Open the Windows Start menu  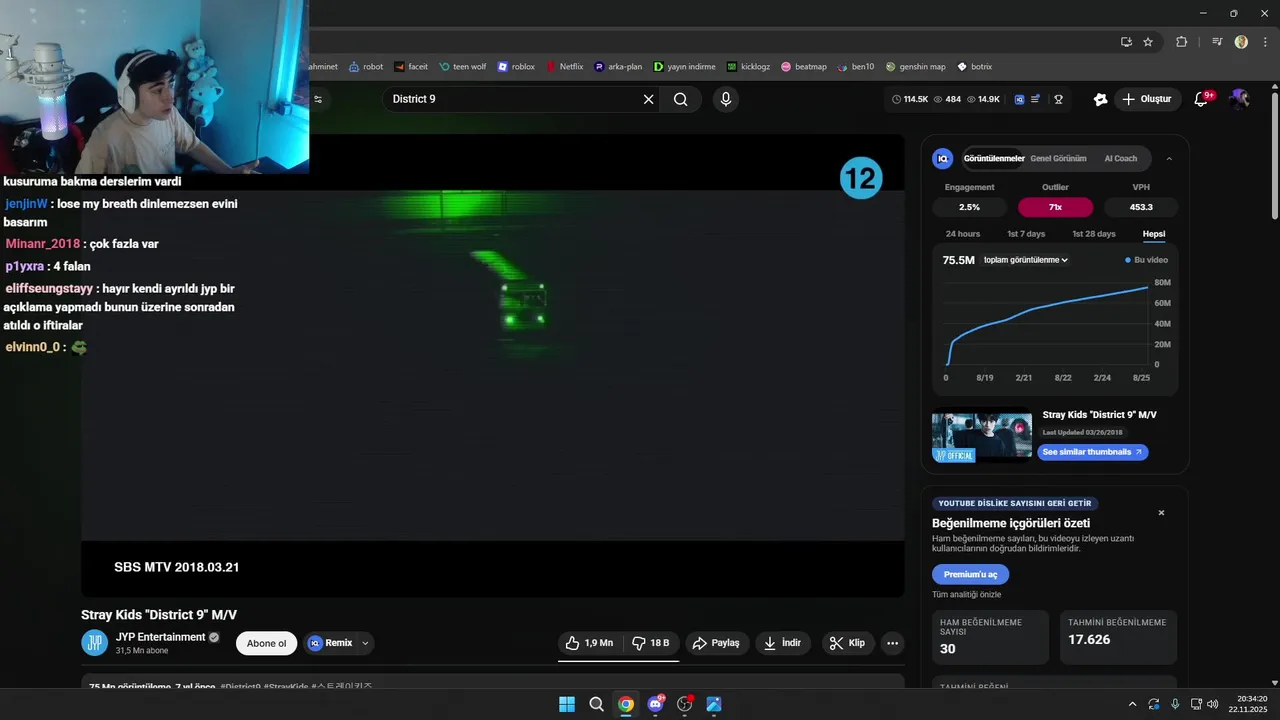pos(567,704)
